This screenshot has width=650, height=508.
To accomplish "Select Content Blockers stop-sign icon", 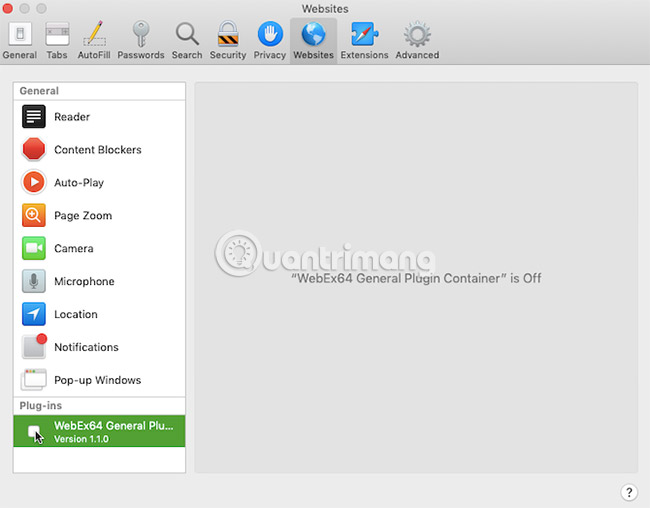I will (x=34, y=149).
